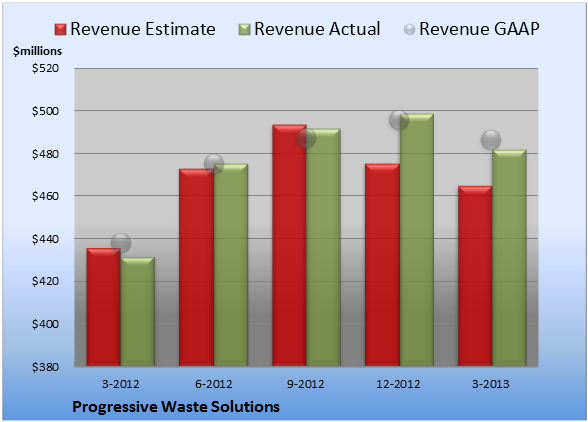Click the Progressive Waste Solutions title
The height and width of the screenshot is (422, 588).
pyautogui.click(x=176, y=407)
